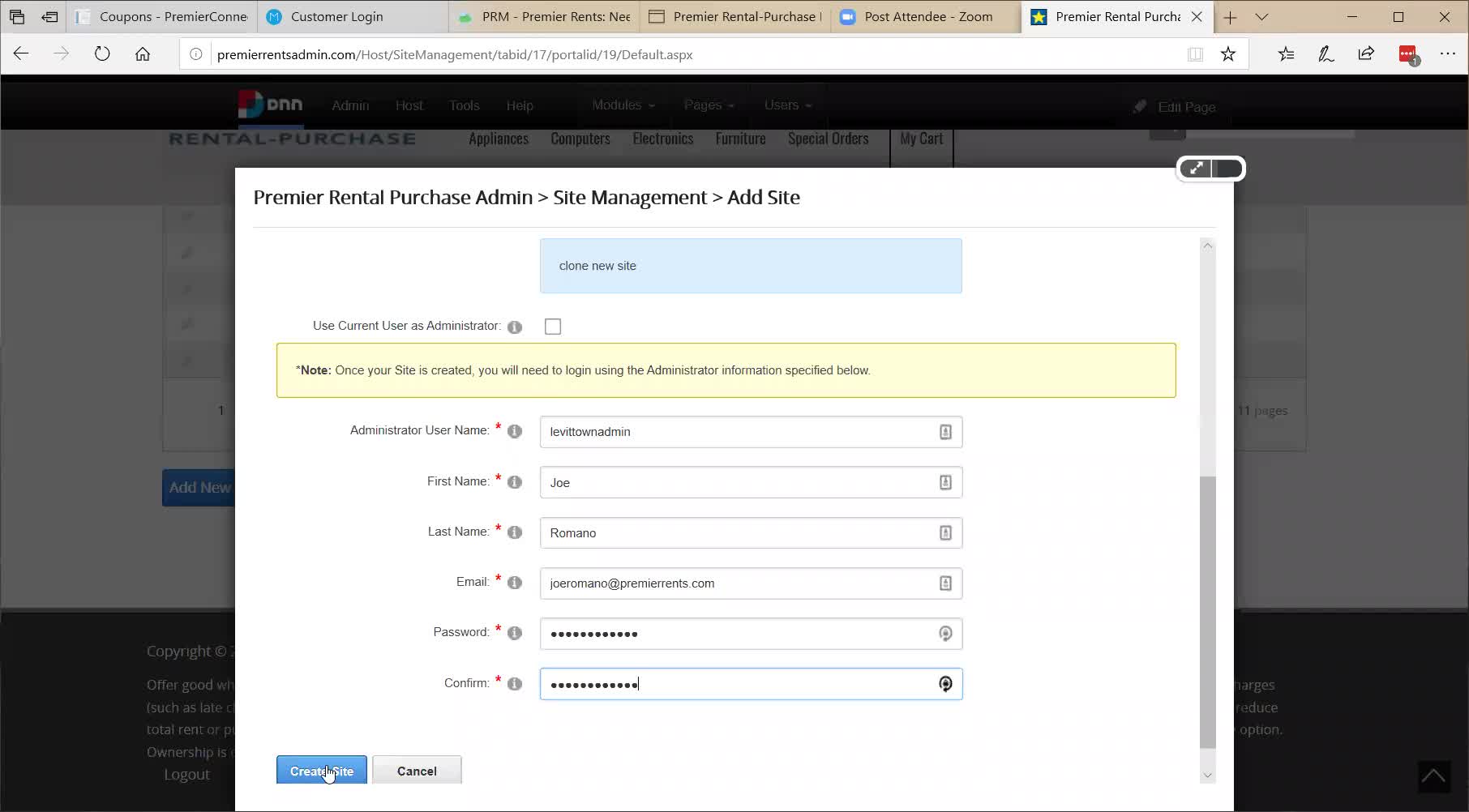This screenshot has width=1469, height=812.
Task: Click autofill icon in First Name field
Action: (945, 482)
